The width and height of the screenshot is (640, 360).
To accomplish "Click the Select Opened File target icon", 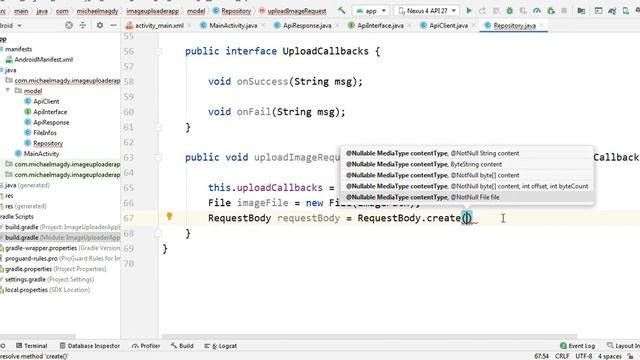I will click(x=69, y=25).
